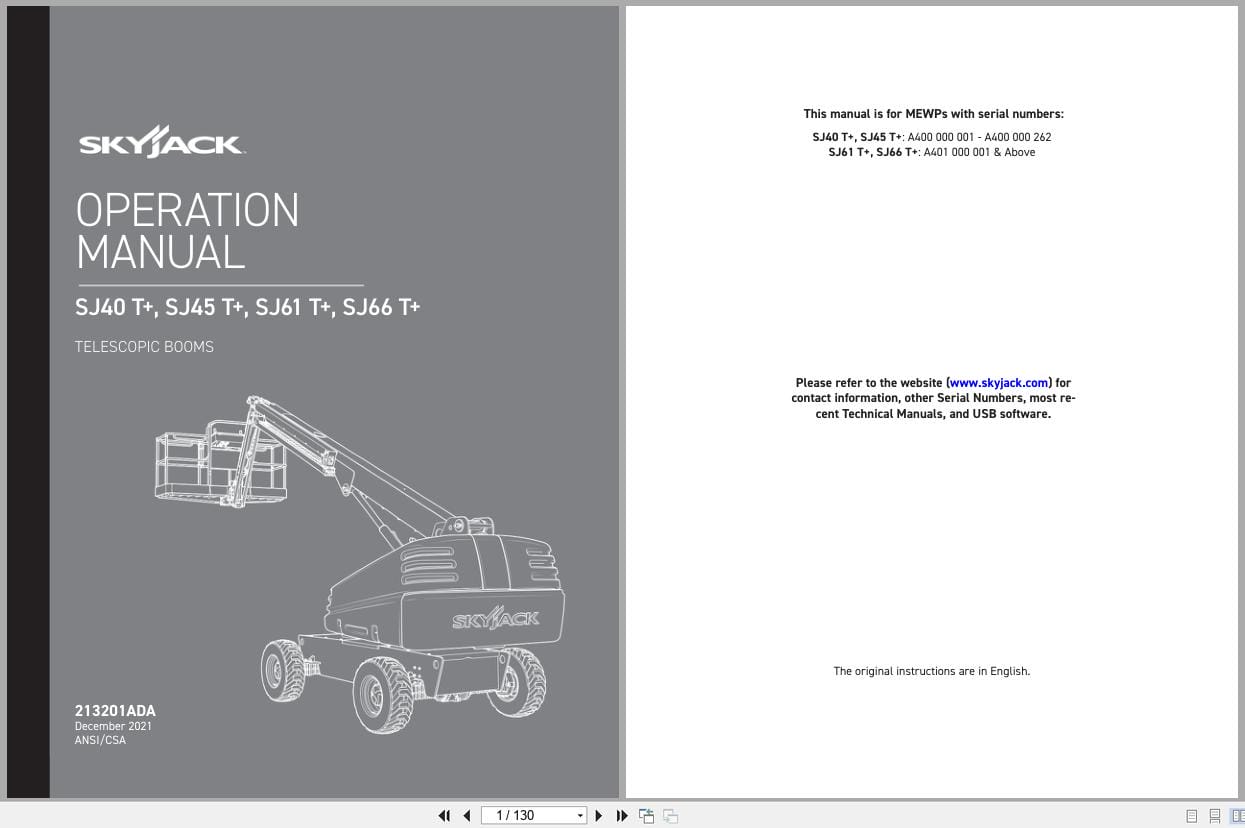Jump to the last page via toolbar icon
Viewport: 1245px width, 828px height.
622,816
